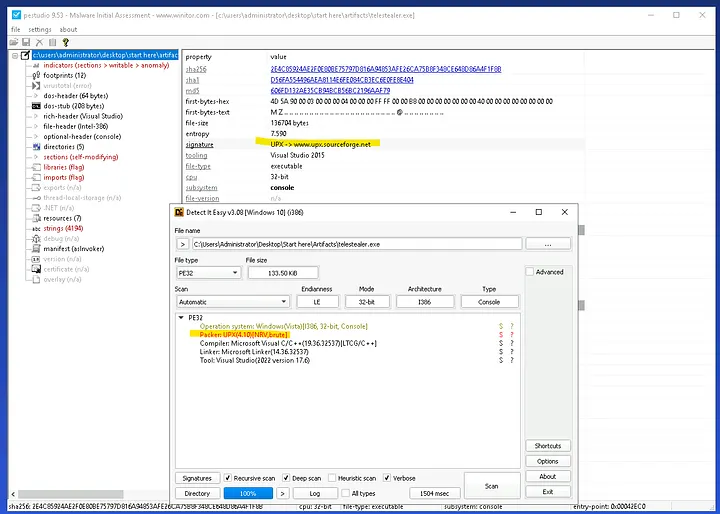Open the file menu in pestudio

pyautogui.click(x=16, y=29)
